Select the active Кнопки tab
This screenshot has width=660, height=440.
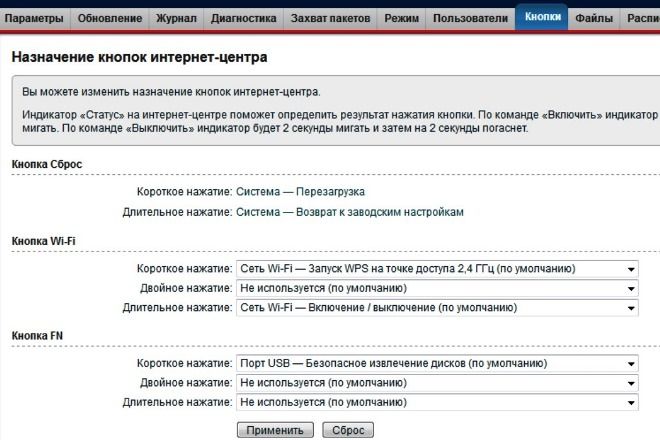tap(542, 17)
